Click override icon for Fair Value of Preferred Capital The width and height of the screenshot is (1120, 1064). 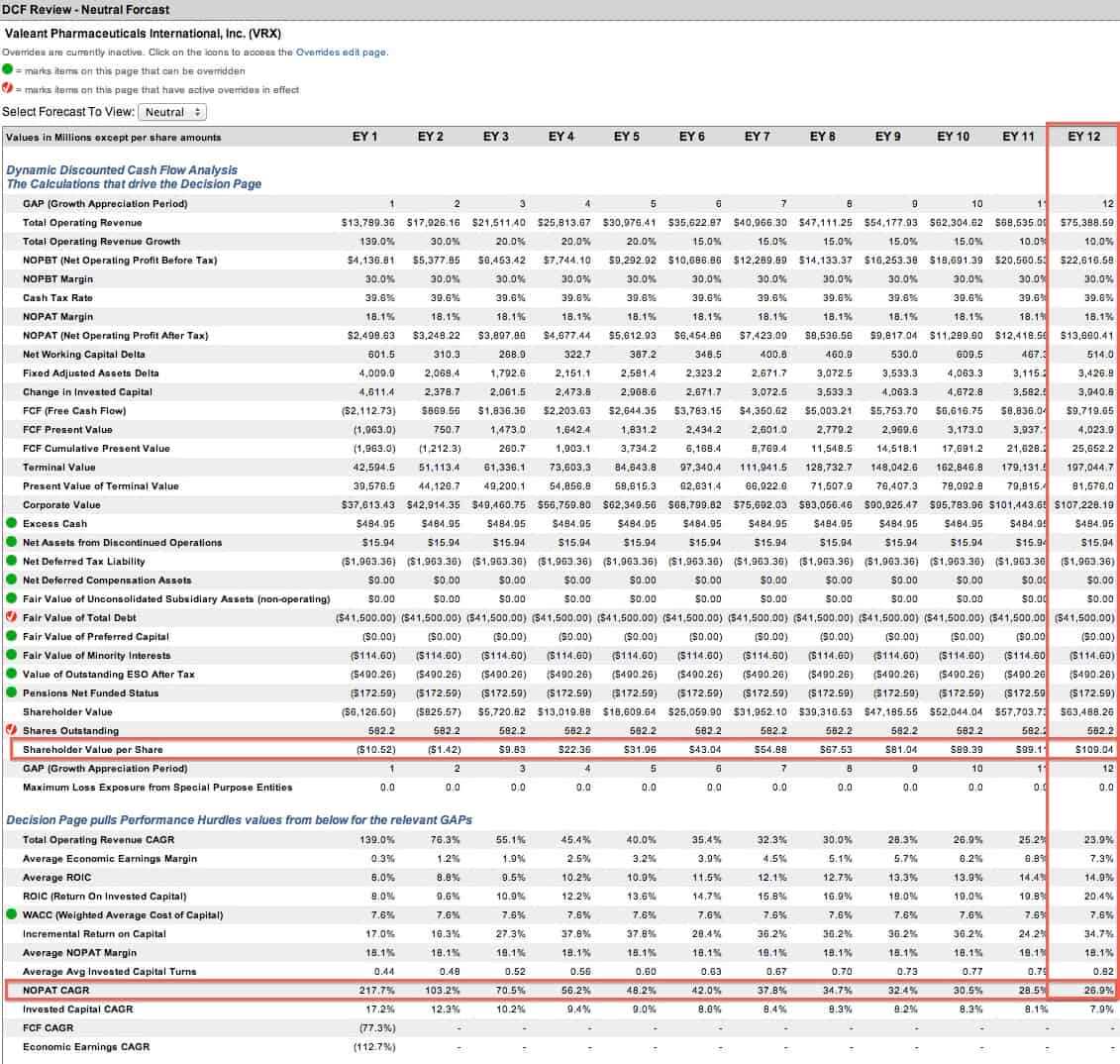(12, 636)
